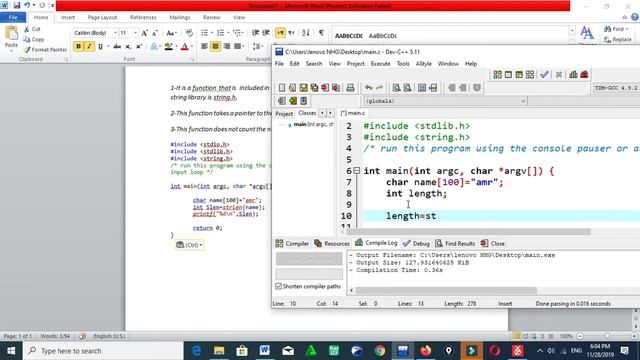The height and width of the screenshot is (360, 640).
Task: Toggle left-to-right text direction in Word
Action: 280,33
